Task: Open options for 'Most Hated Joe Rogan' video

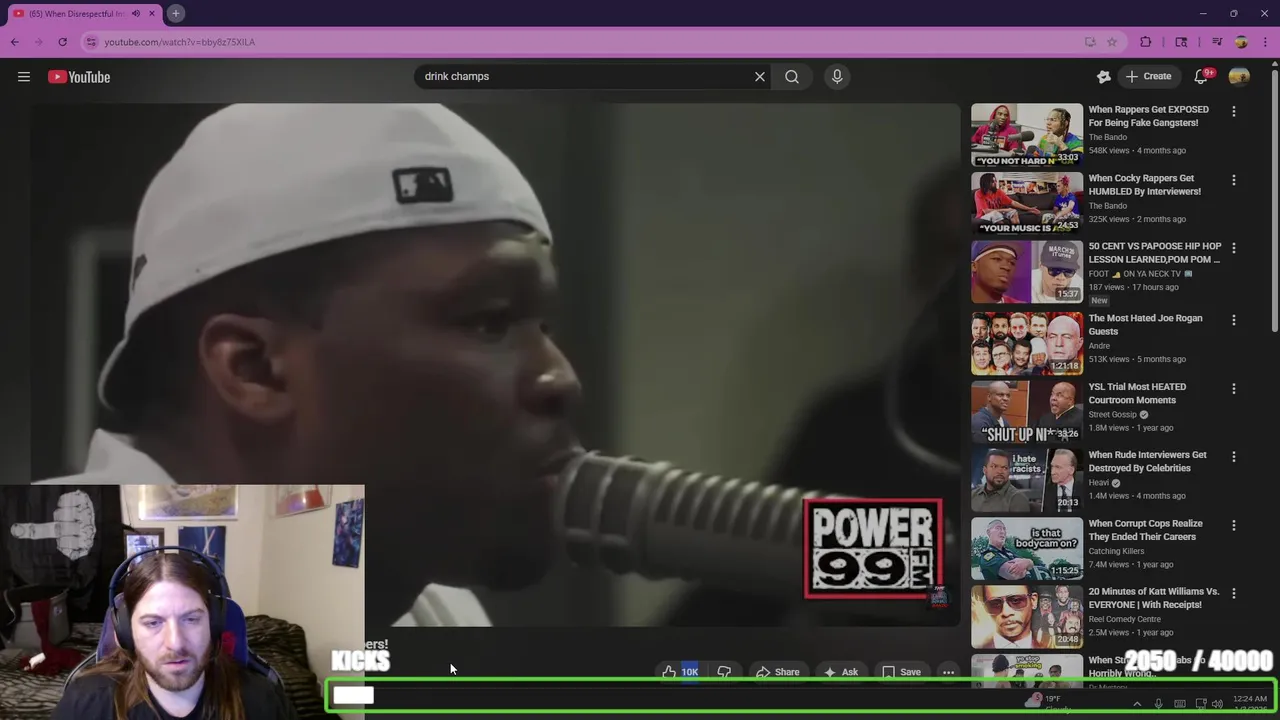Action: pyautogui.click(x=1233, y=320)
